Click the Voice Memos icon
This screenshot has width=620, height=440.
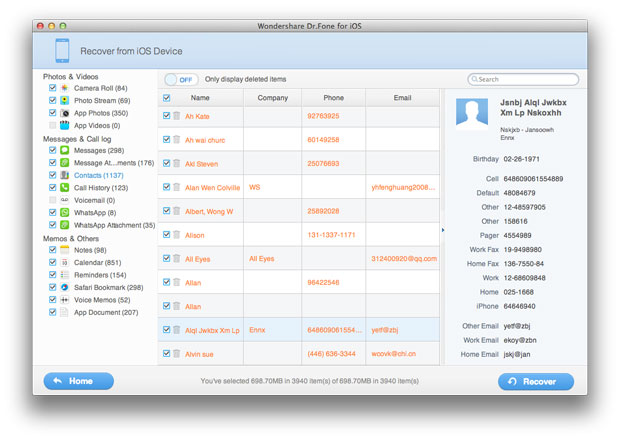tap(64, 300)
